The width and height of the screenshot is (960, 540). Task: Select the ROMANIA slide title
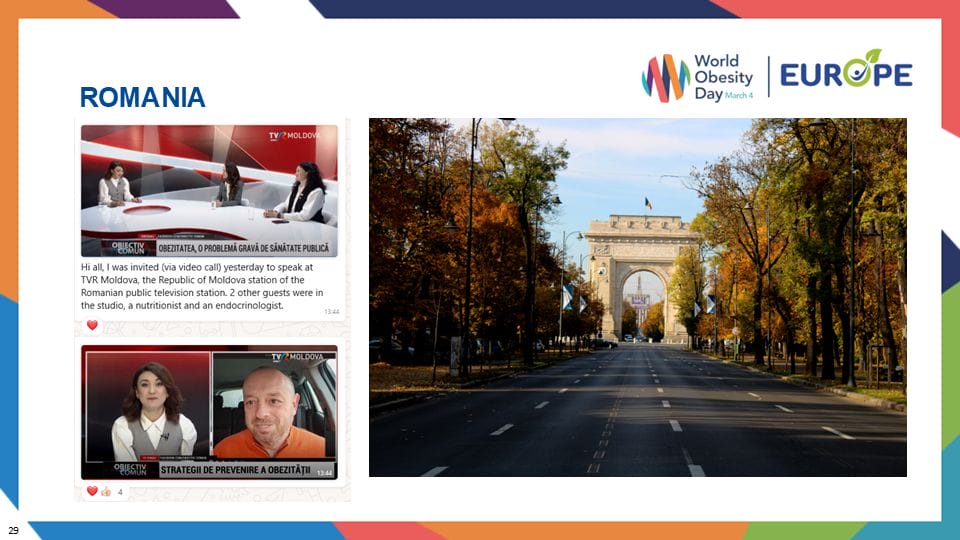142,97
